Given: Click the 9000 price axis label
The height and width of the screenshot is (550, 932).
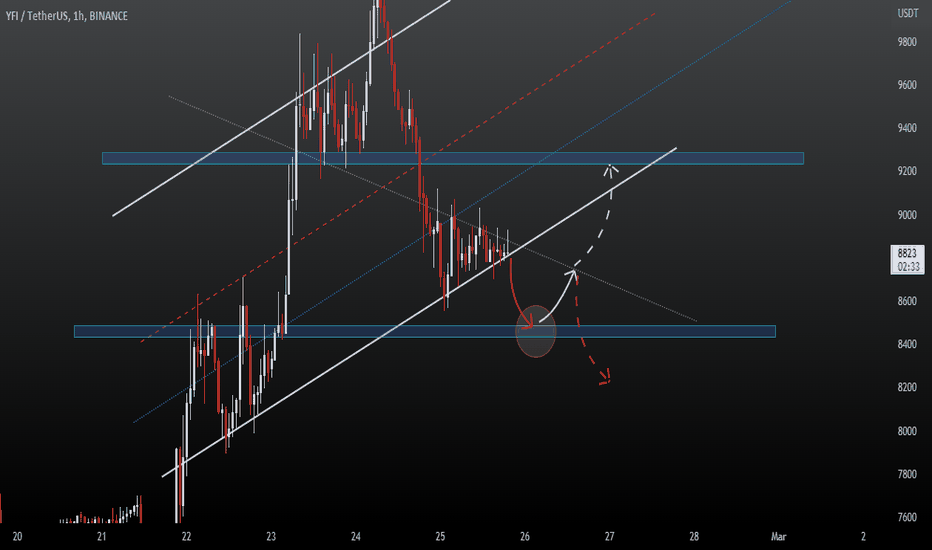Looking at the screenshot, I should pyautogui.click(x=907, y=215).
